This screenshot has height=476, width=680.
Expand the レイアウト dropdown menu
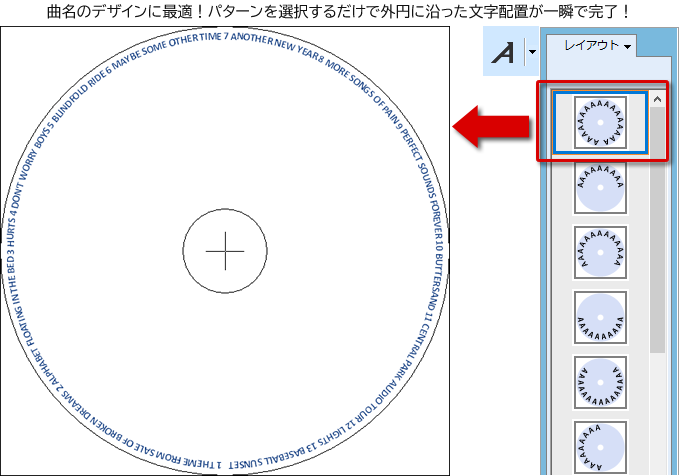(x=597, y=46)
